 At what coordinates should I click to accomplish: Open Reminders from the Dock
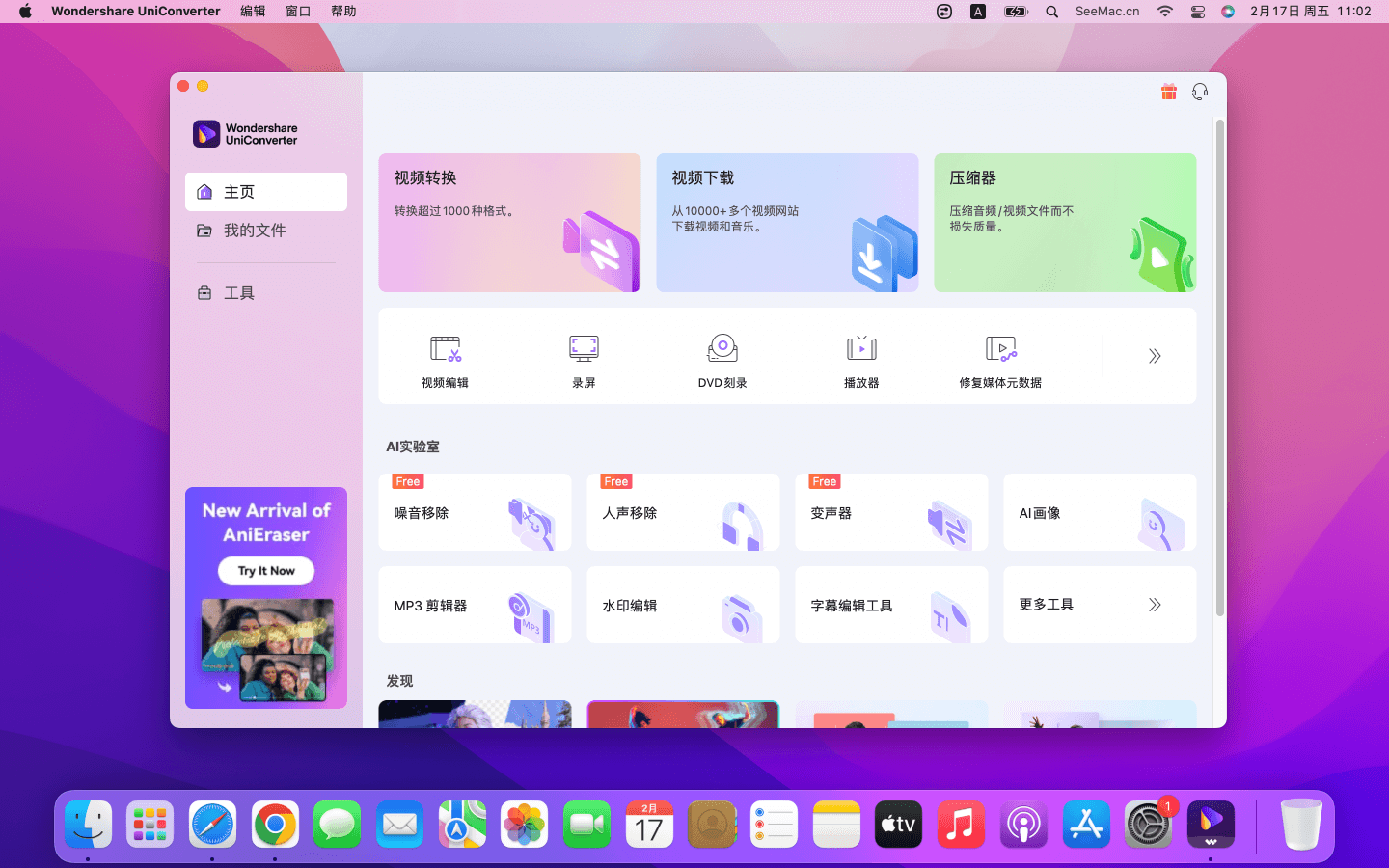[774, 825]
